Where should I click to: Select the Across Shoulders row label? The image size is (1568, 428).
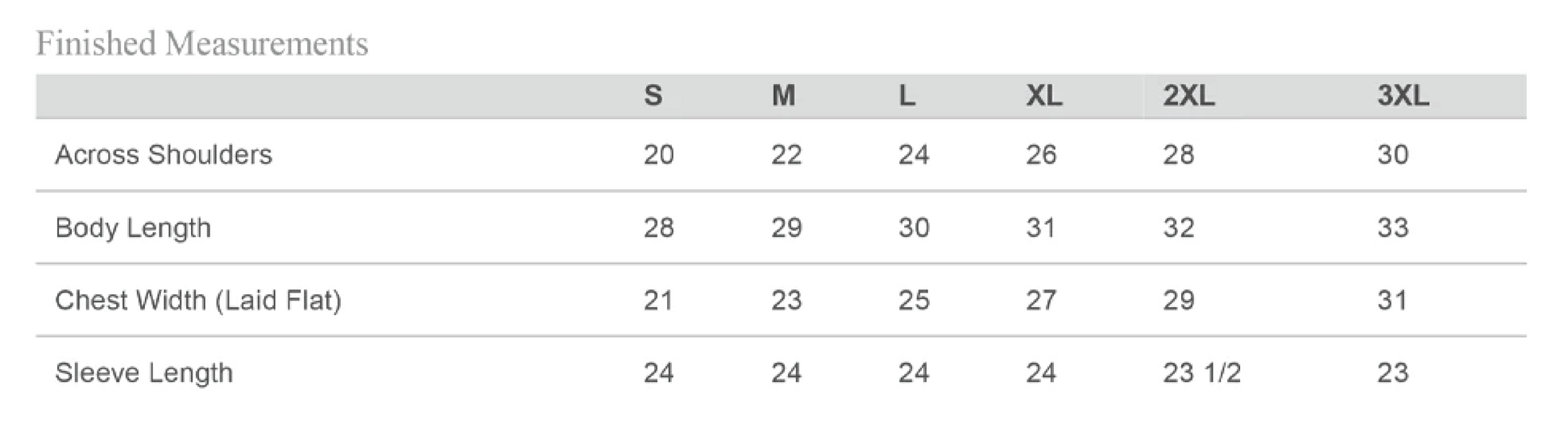pos(164,154)
